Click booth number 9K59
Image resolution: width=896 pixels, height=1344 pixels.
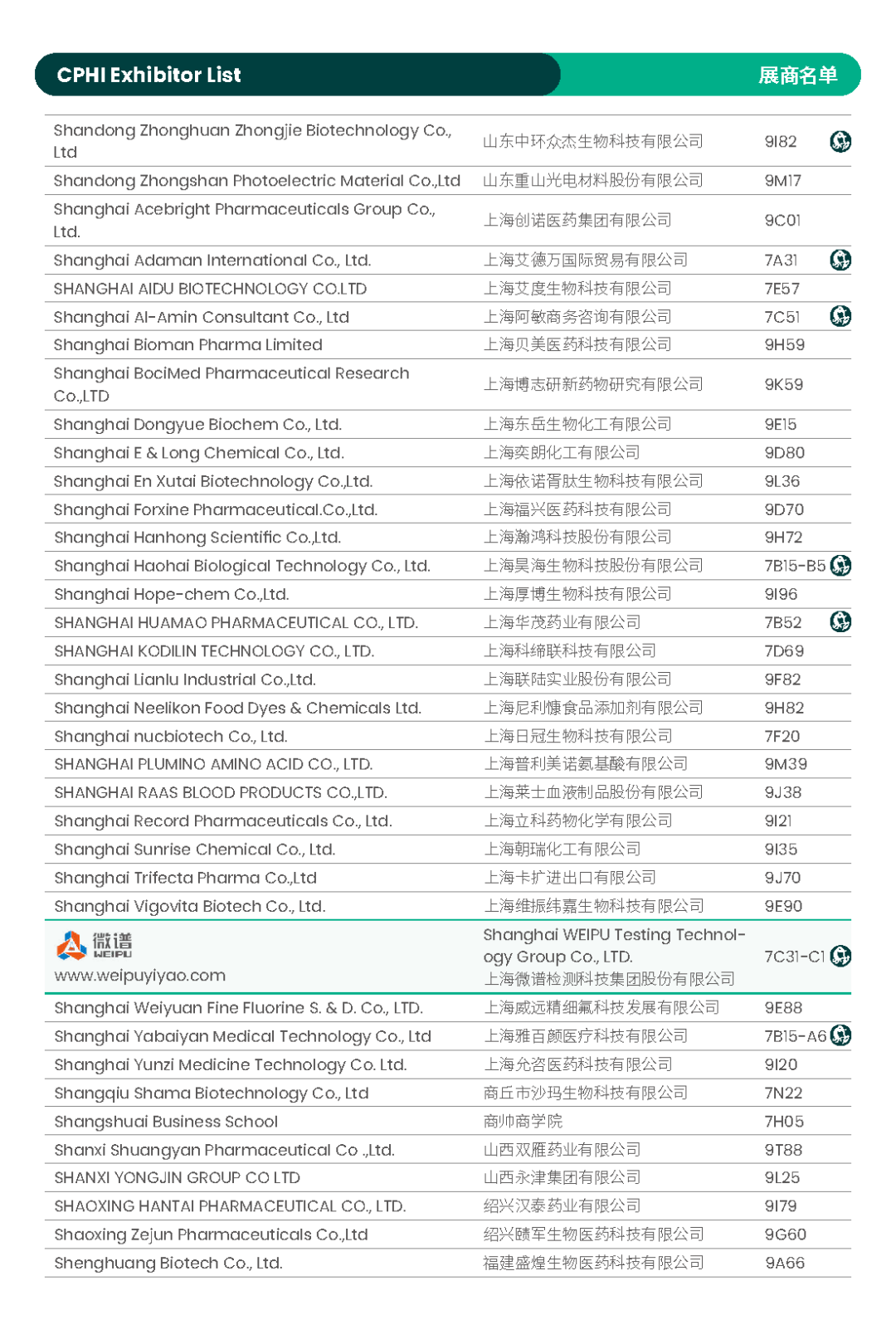click(783, 385)
